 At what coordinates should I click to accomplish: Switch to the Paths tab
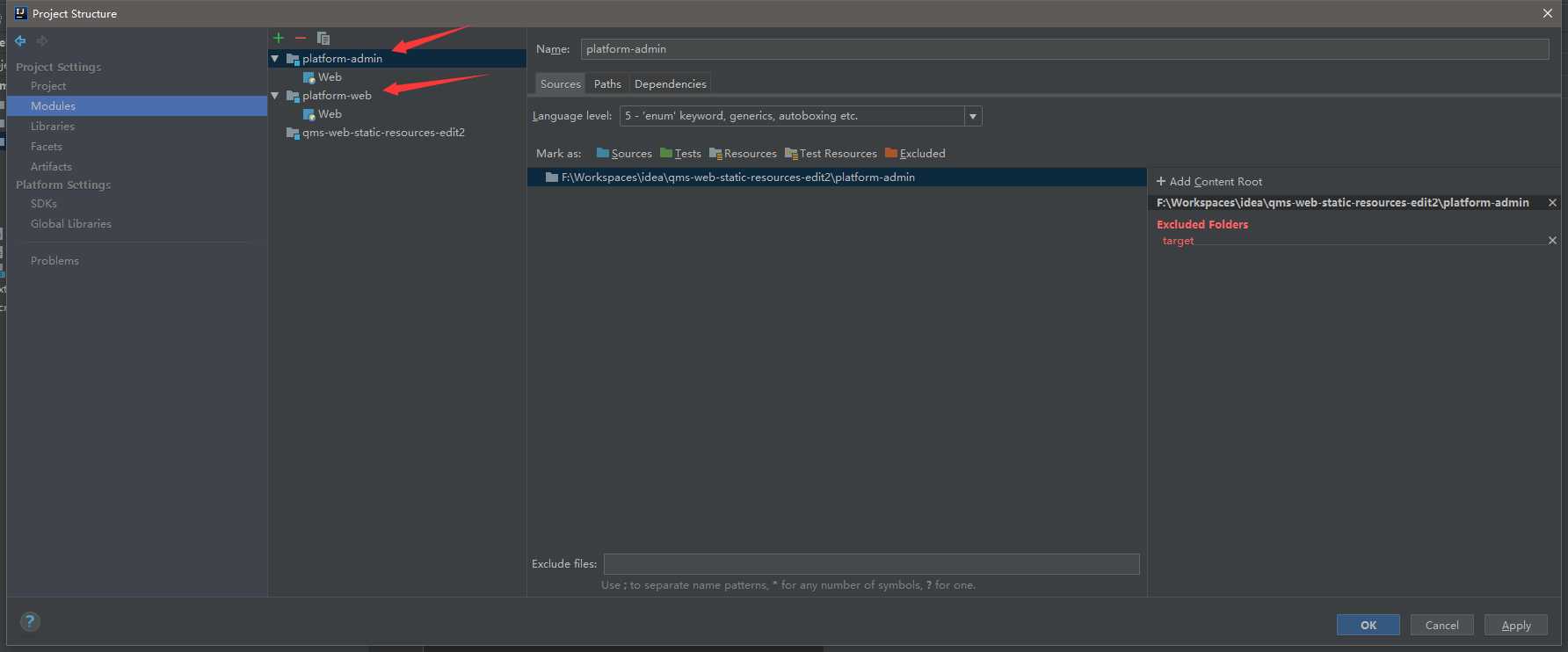click(x=607, y=84)
